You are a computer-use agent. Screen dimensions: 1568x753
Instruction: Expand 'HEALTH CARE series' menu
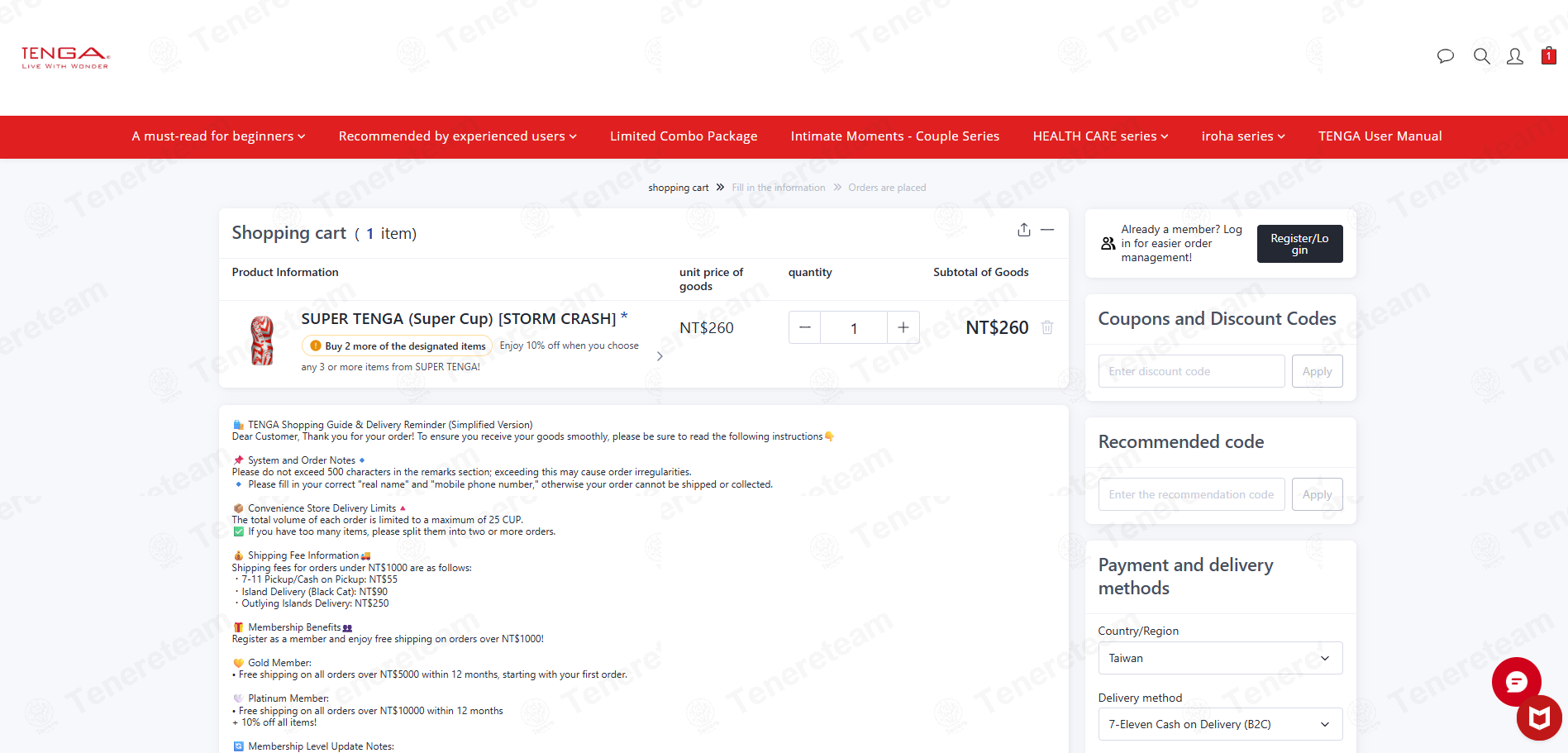pos(1100,136)
